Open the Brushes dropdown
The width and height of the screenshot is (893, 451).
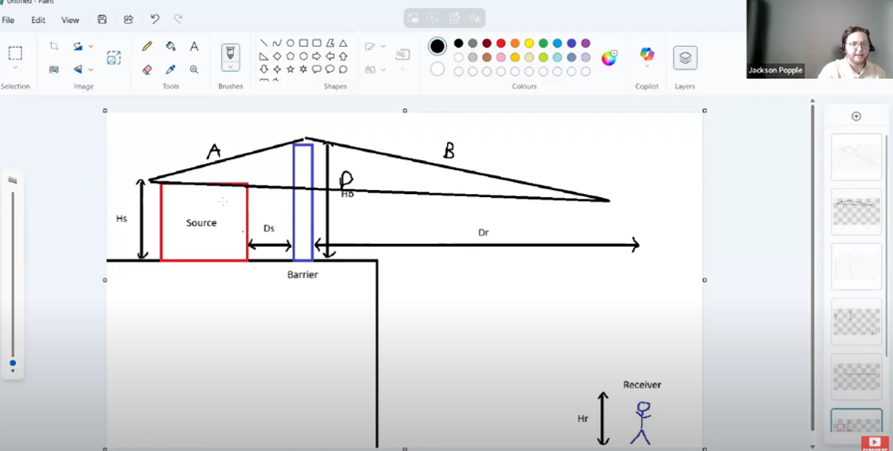(x=230, y=68)
